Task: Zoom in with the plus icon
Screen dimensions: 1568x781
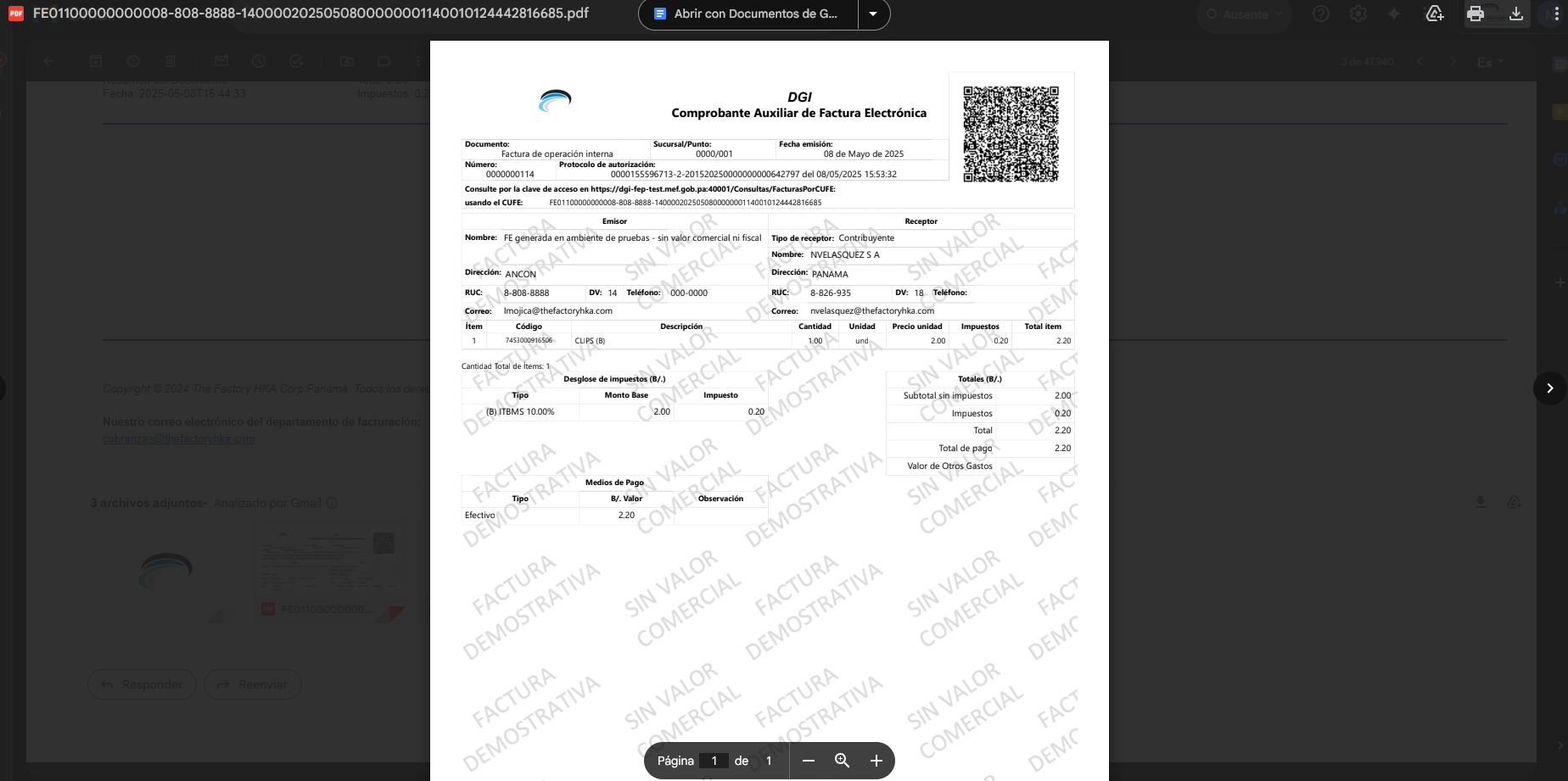Action: pos(876,761)
